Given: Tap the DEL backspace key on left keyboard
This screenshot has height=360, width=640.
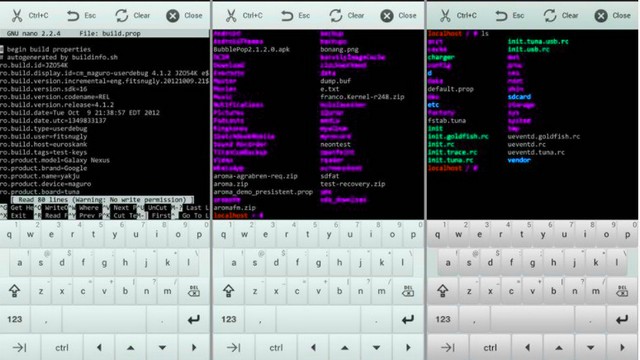Looking at the screenshot, I should point(193,291).
